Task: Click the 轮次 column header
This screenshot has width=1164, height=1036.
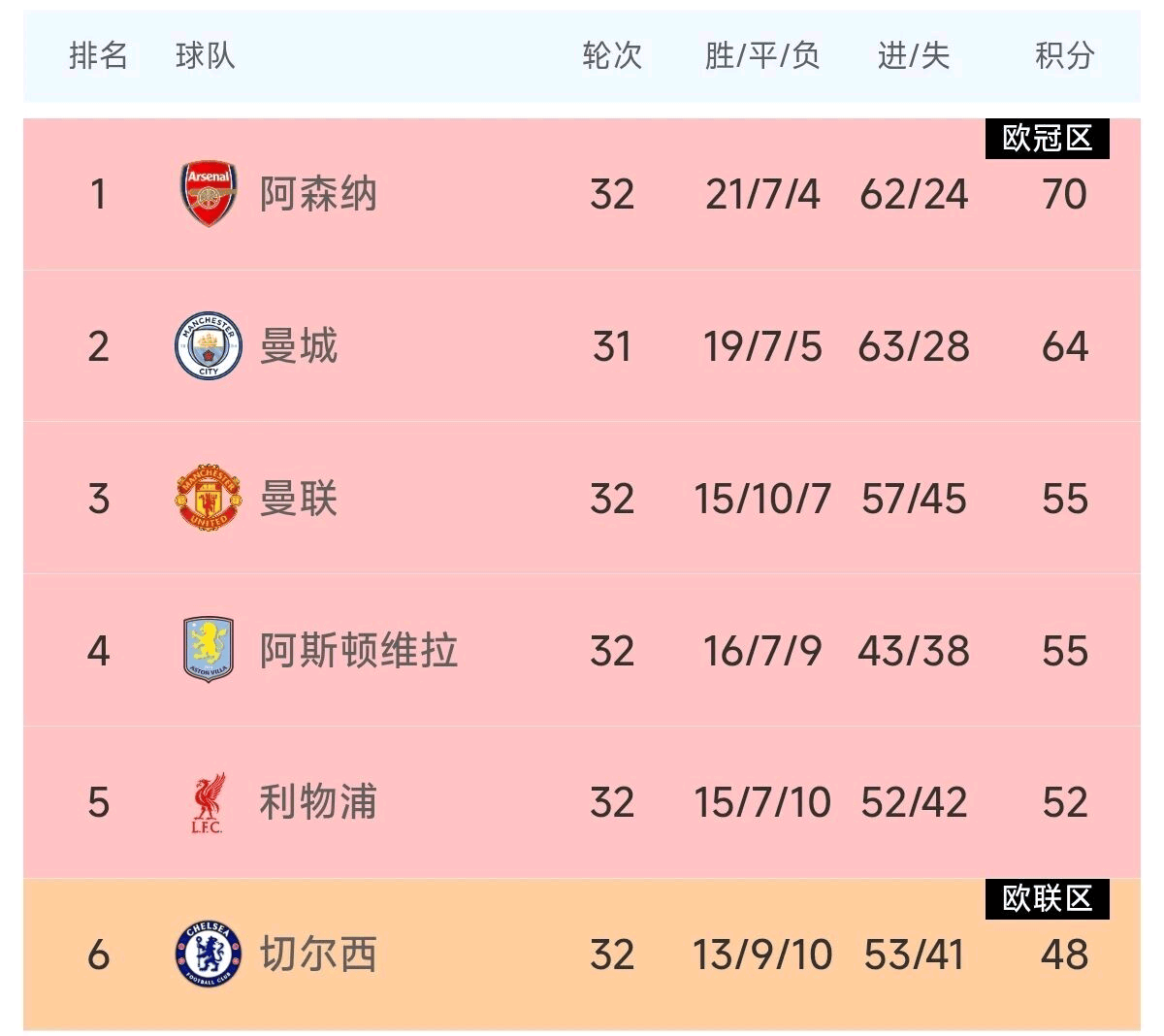Action: [x=612, y=56]
